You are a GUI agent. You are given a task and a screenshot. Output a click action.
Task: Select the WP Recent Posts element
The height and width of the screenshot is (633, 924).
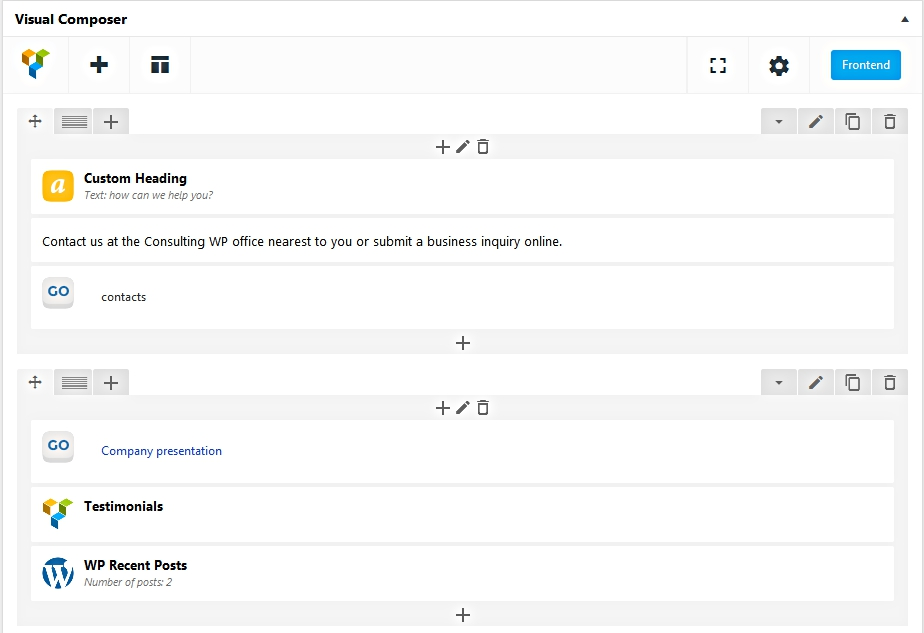tap(135, 566)
